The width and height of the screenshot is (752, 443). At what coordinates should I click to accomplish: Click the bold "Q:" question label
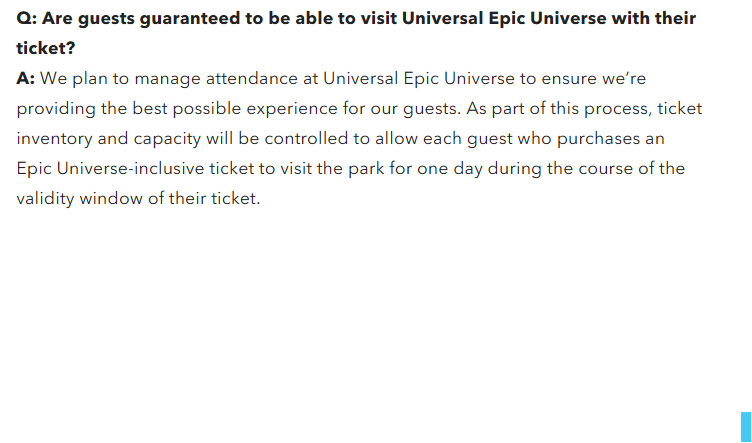point(27,18)
